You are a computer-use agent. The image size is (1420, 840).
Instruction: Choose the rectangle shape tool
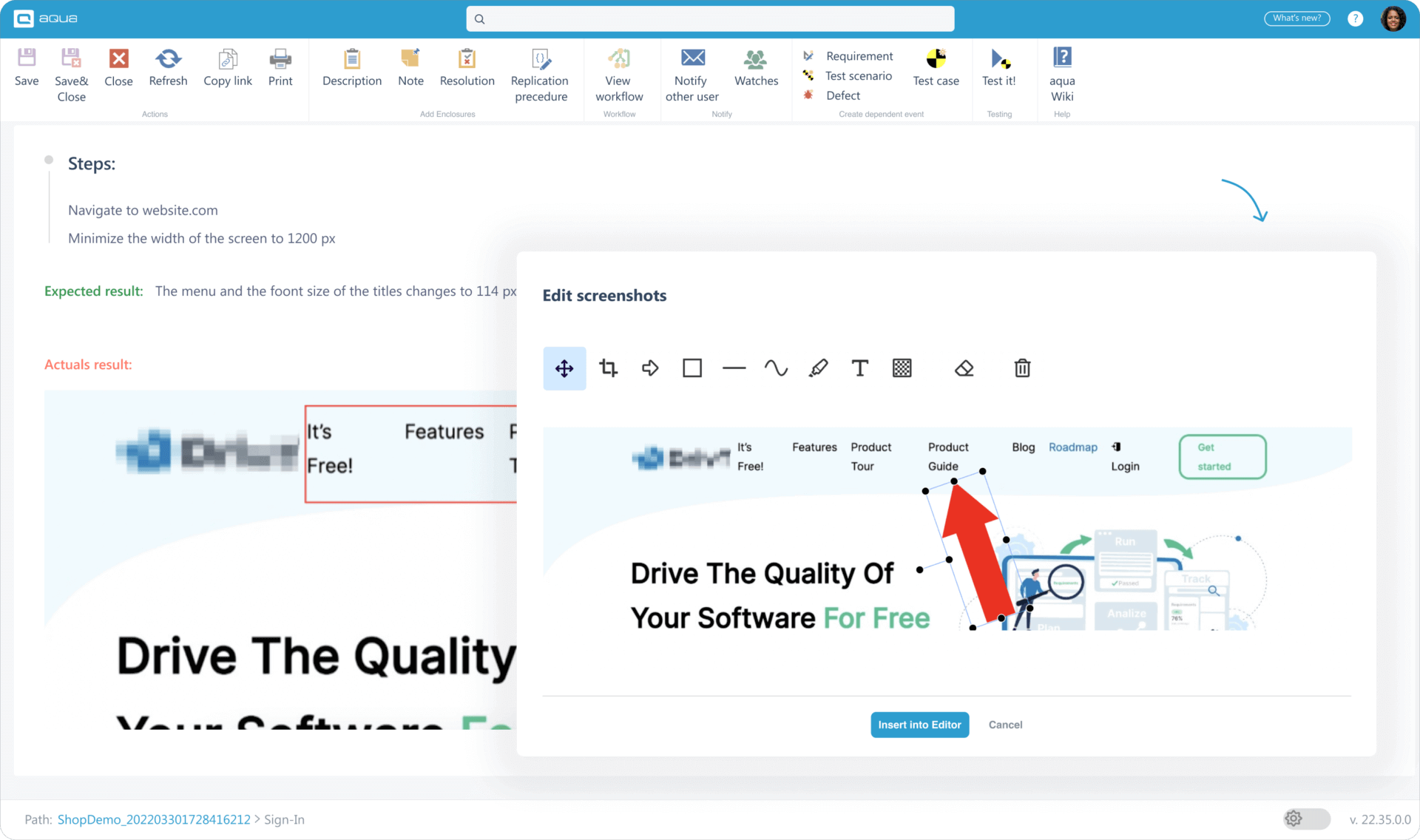coord(692,367)
